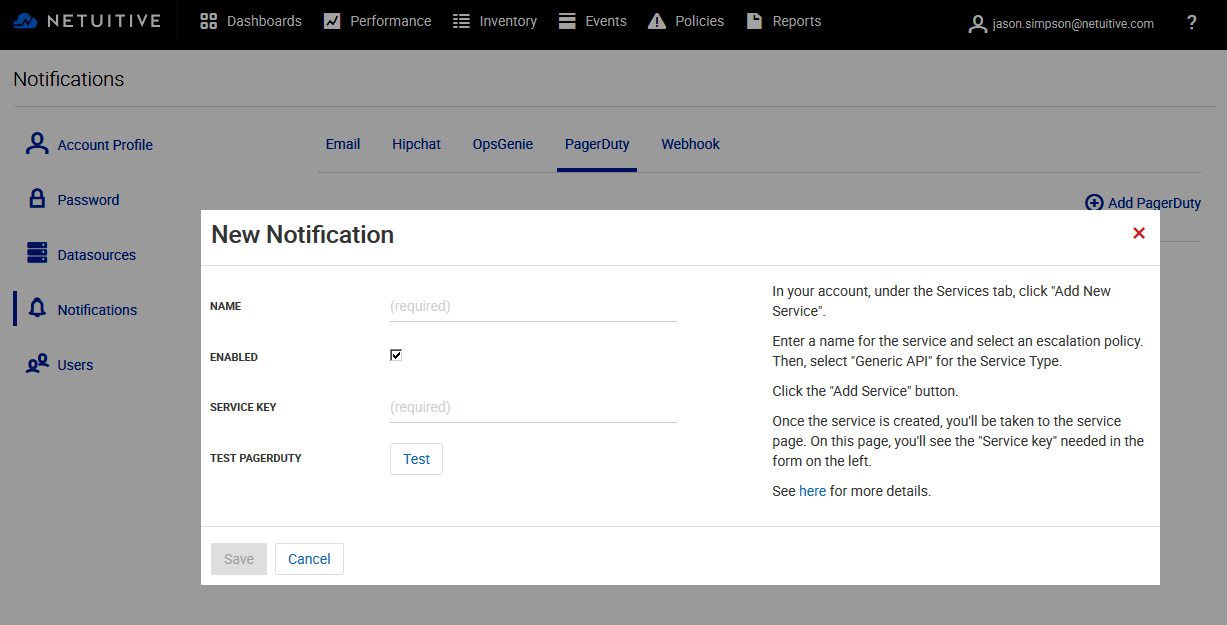Click the Netuitive logo icon
Screen dimensions: 1227x625
pos(26,21)
